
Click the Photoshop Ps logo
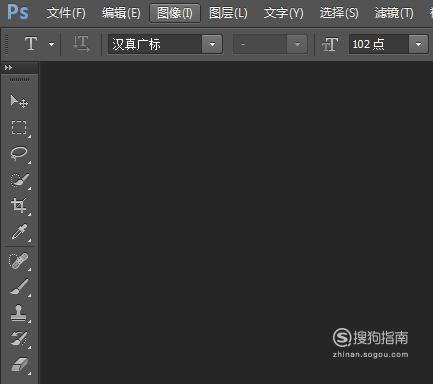click(x=18, y=12)
